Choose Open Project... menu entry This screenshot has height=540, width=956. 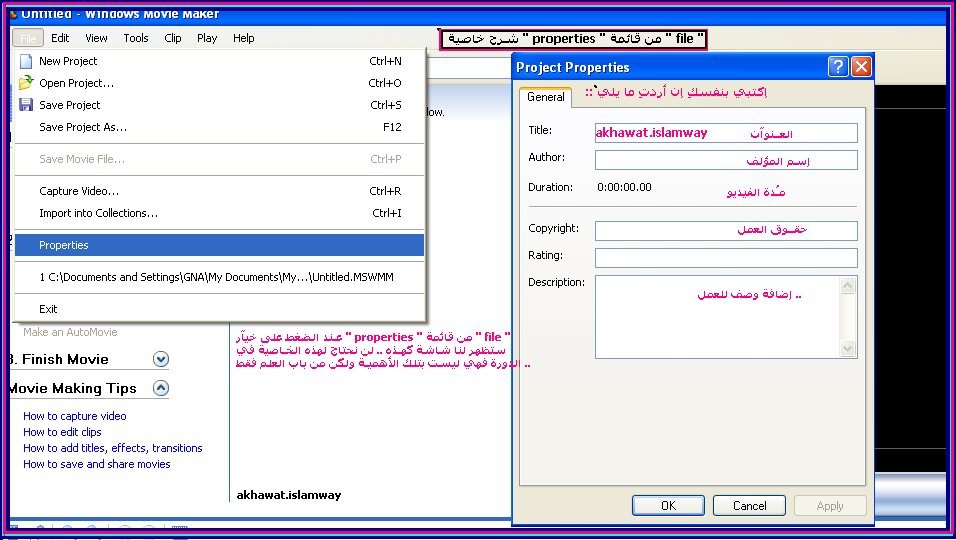219,83
